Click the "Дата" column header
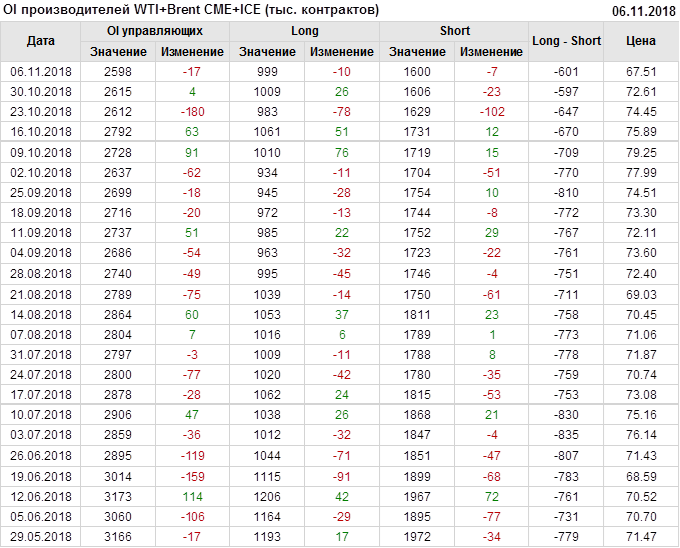 click(41, 41)
